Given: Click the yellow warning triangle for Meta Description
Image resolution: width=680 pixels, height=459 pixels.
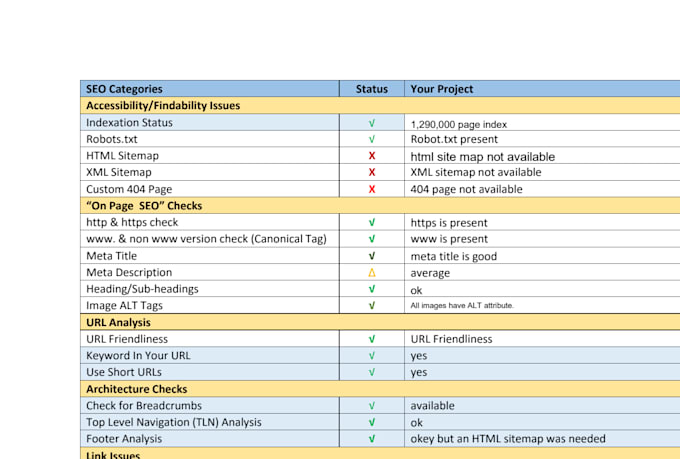Looking at the screenshot, I should click(372, 272).
